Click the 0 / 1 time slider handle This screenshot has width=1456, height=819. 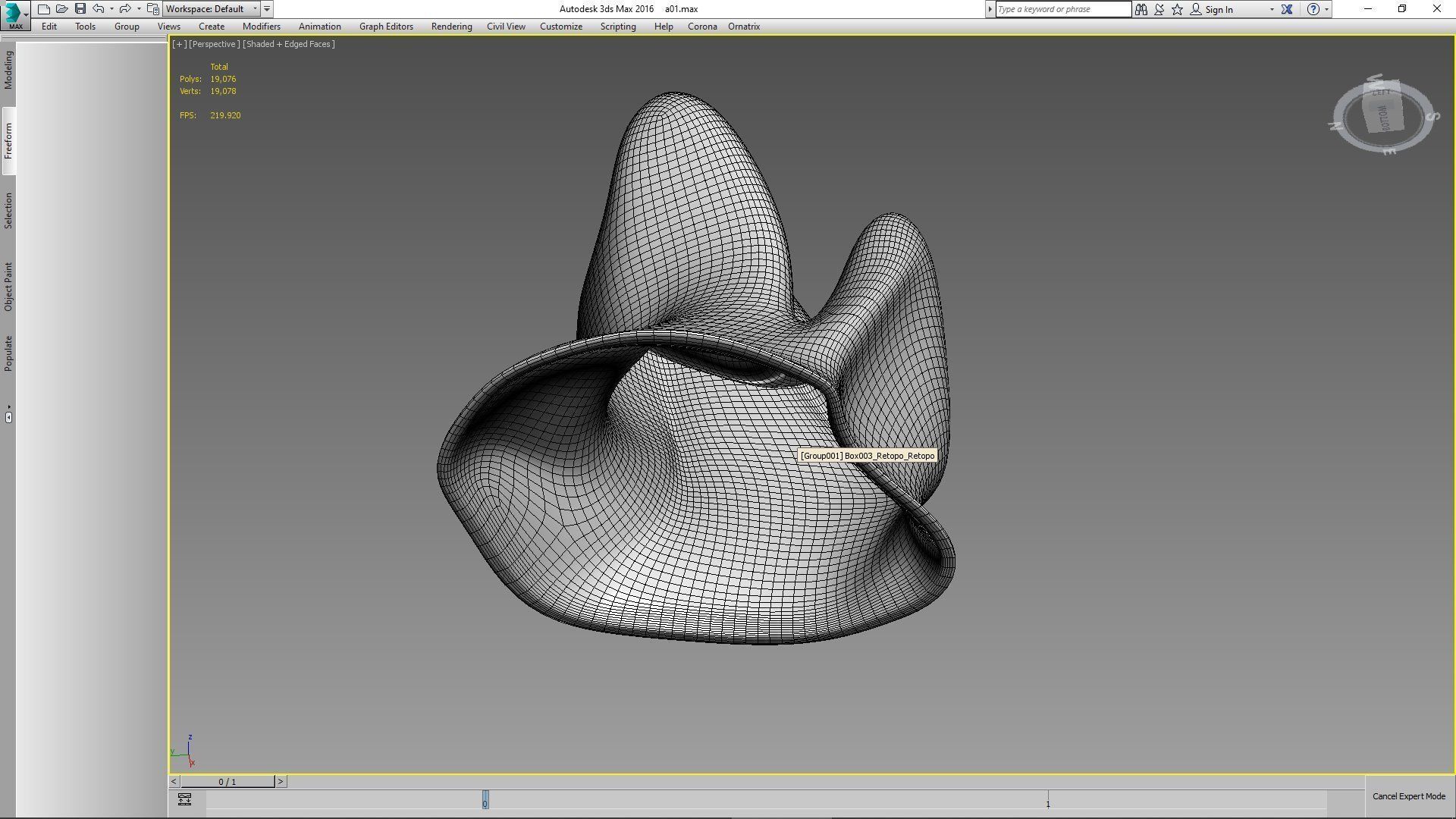[x=227, y=781]
